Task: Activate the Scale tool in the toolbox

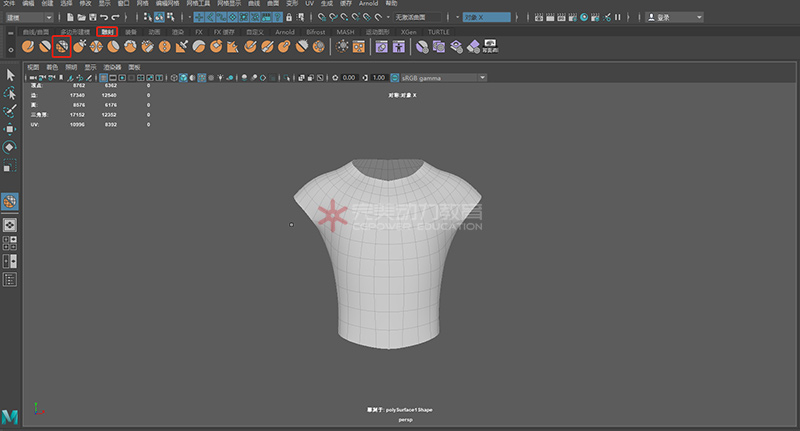Action: pos(10,165)
